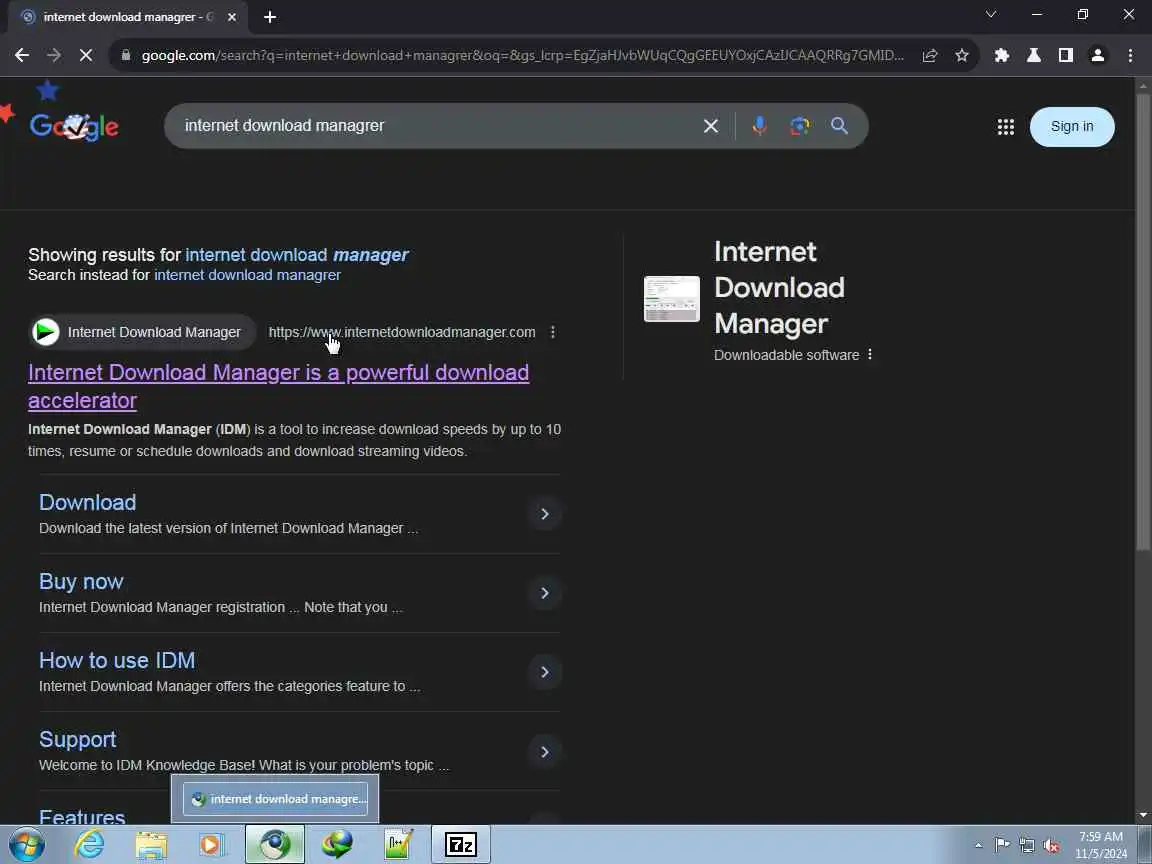Open Windows Explorer folder in taskbar
1152x864 pixels.
pos(151,845)
